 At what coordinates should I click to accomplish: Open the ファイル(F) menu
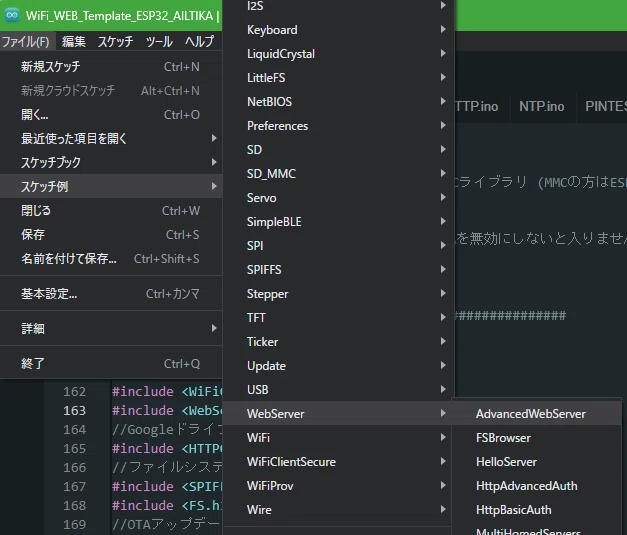click(26, 42)
